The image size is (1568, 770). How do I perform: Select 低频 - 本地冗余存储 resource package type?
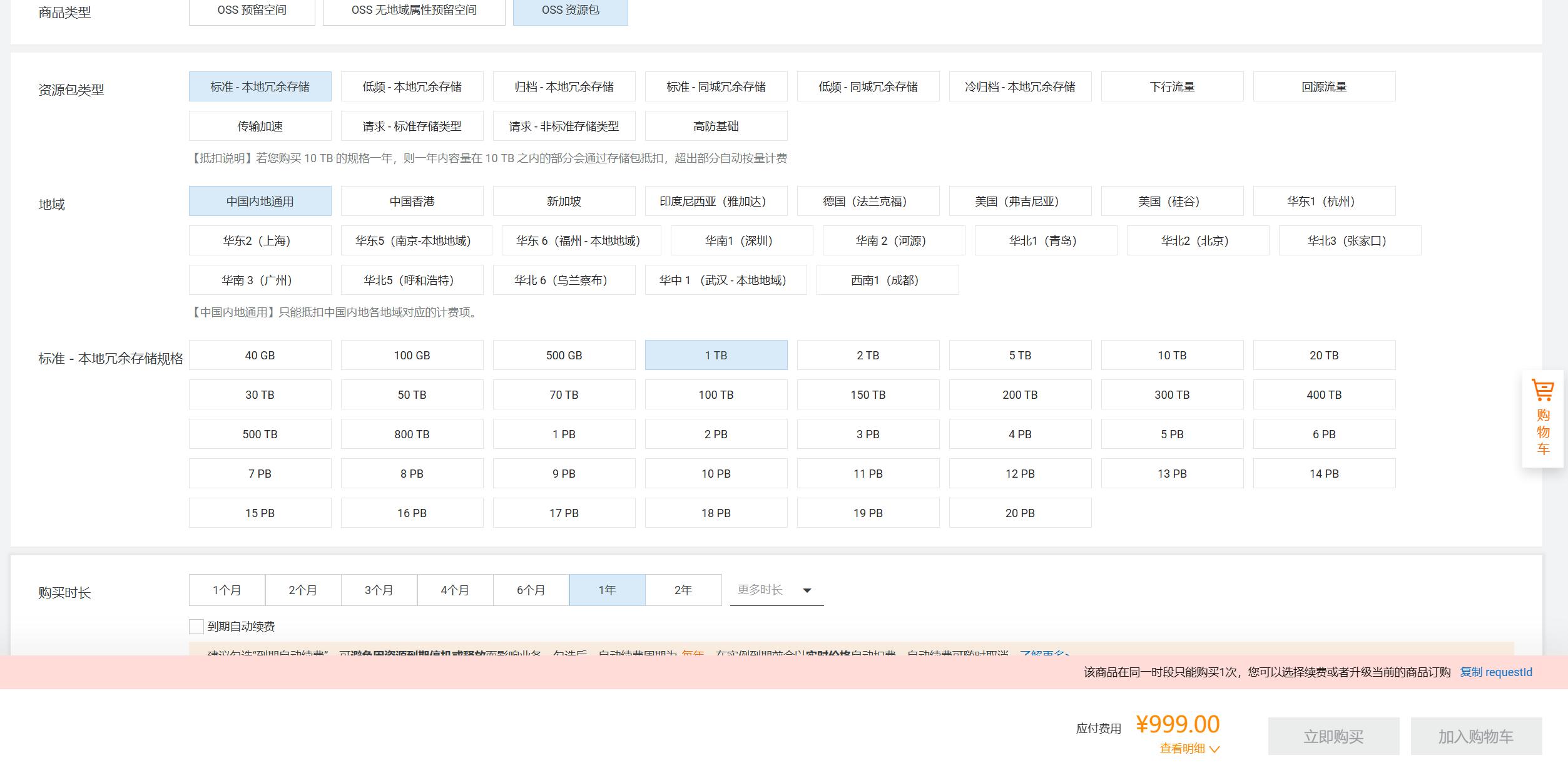[412, 87]
